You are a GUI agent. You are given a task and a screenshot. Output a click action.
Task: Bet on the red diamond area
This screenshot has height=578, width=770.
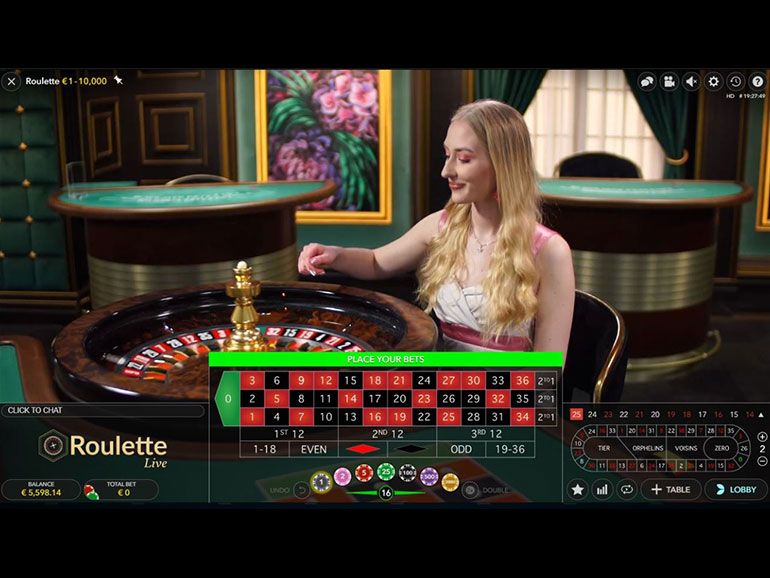pyautogui.click(x=362, y=449)
